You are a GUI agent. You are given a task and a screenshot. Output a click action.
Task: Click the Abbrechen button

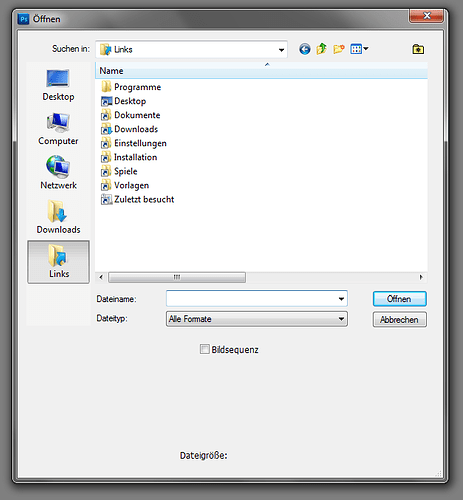tap(399, 320)
